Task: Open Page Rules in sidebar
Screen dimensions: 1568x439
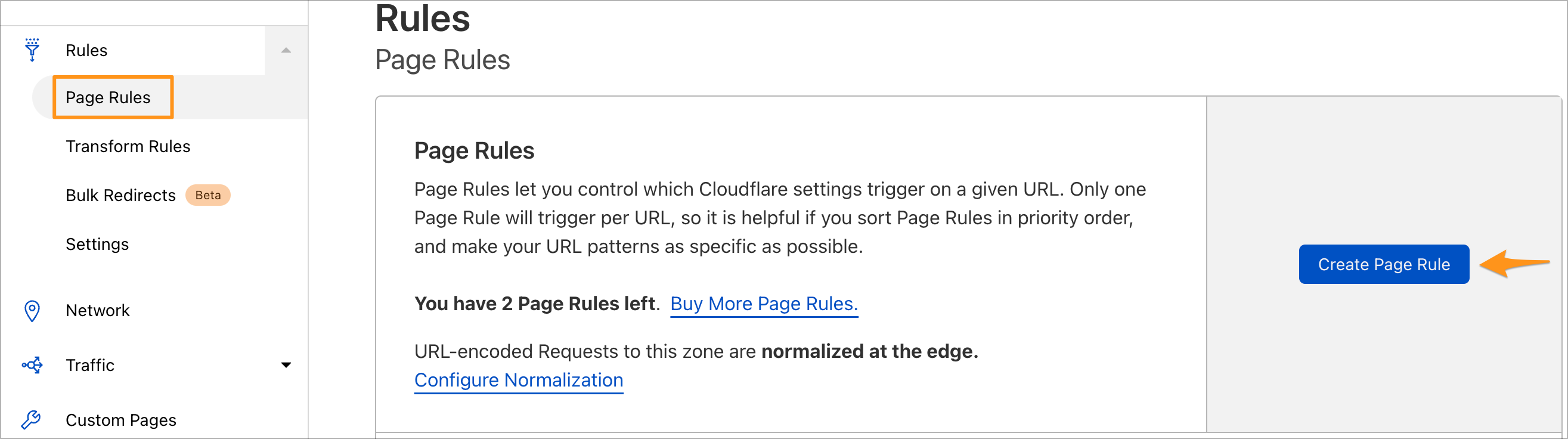Action: point(108,97)
